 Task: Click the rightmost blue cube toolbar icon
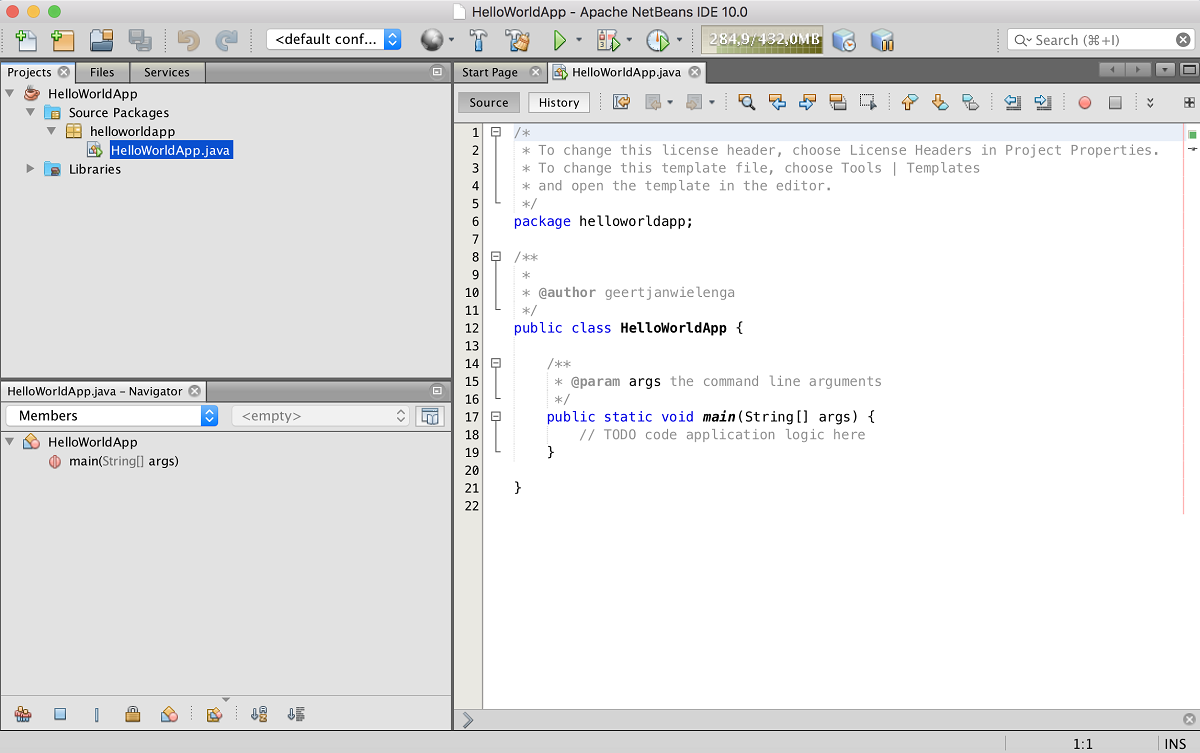click(x=881, y=40)
